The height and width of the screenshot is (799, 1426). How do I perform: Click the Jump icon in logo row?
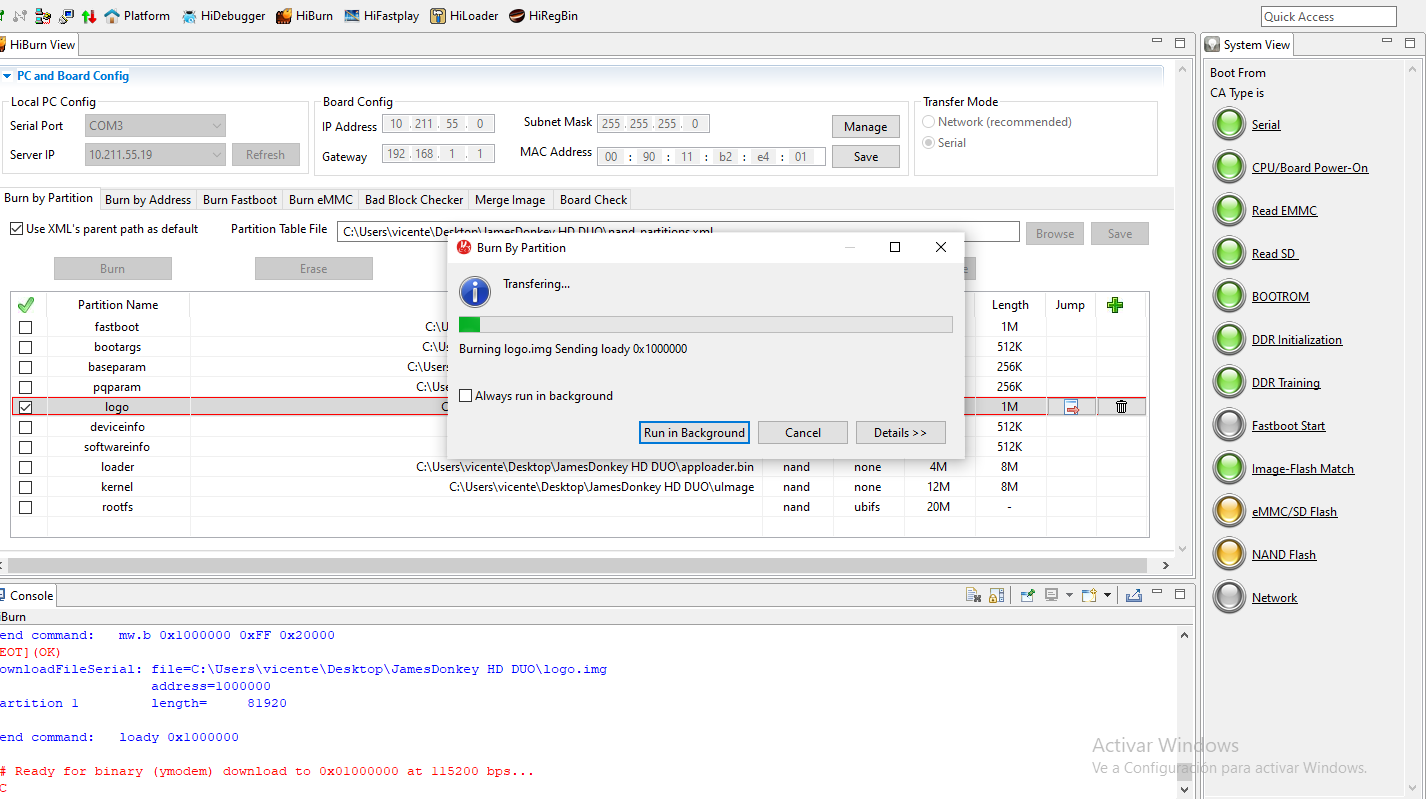point(1071,407)
